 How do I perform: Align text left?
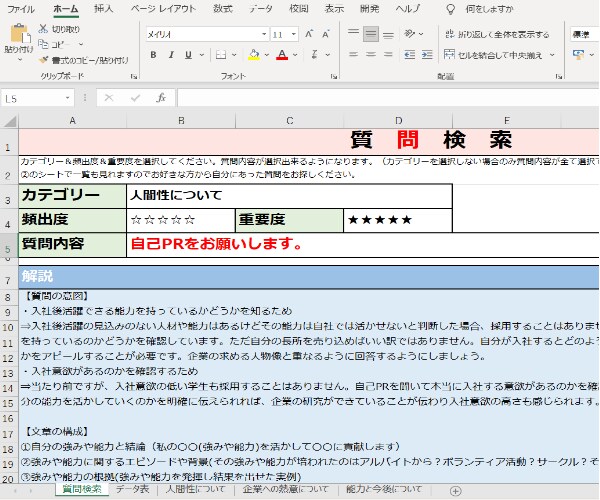tap(353, 55)
